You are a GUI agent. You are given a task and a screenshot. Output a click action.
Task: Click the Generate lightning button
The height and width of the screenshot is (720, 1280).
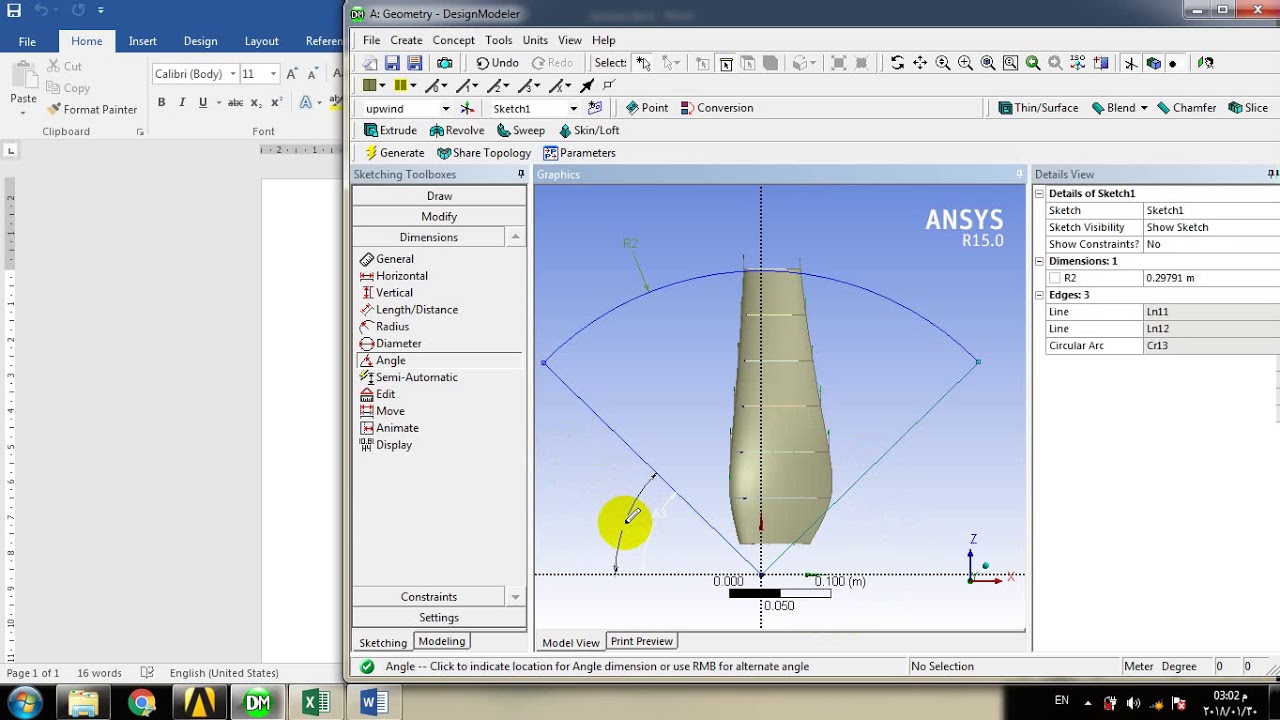[394, 153]
